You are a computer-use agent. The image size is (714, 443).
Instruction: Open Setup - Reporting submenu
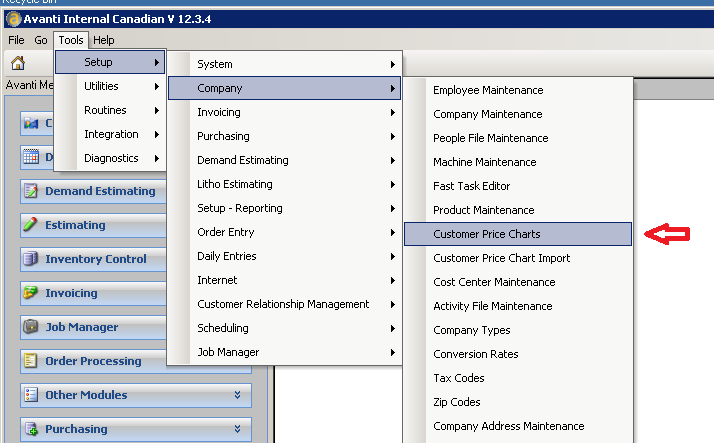tap(285, 208)
